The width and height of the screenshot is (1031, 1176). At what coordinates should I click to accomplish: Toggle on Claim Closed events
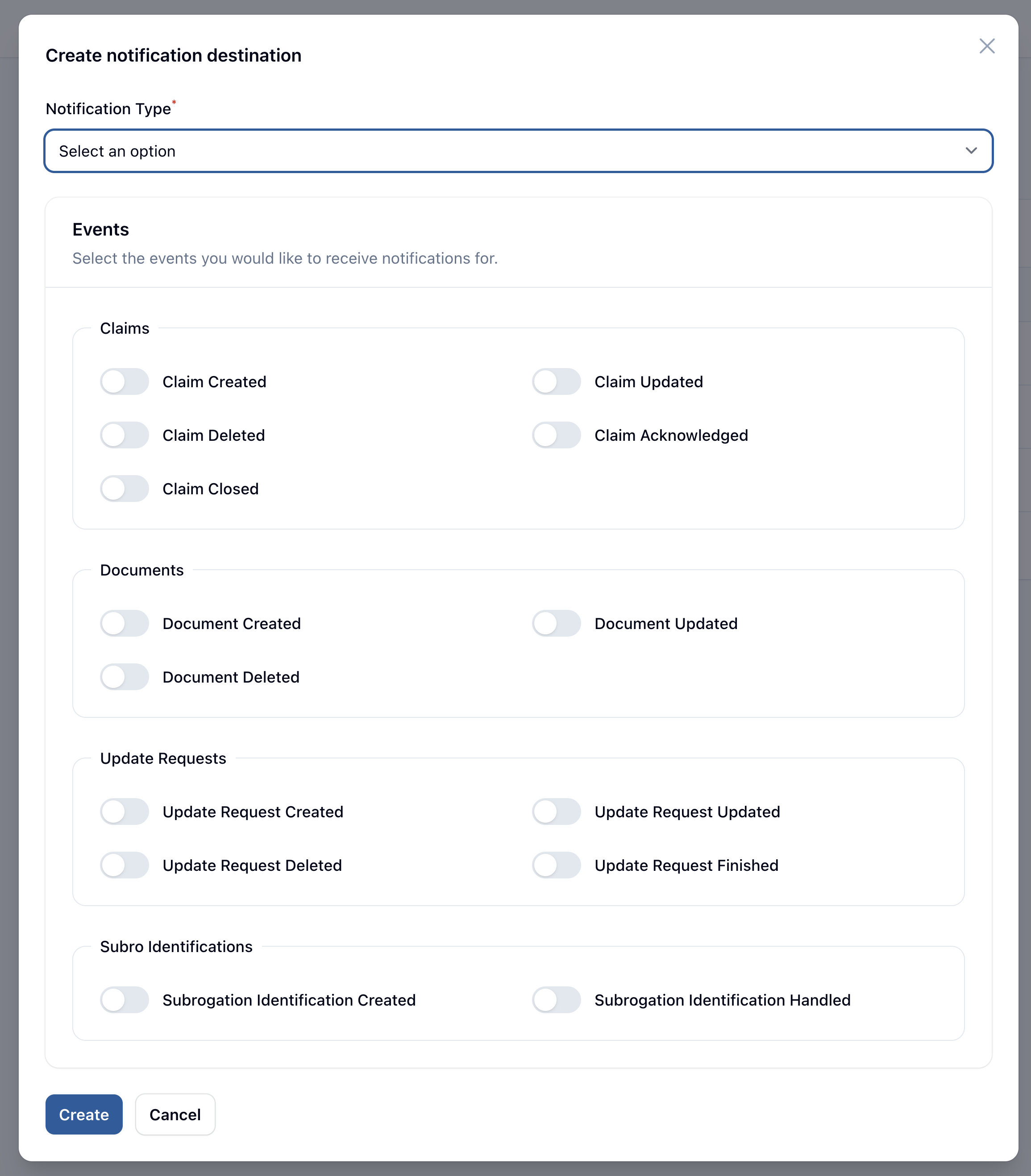[124, 489]
